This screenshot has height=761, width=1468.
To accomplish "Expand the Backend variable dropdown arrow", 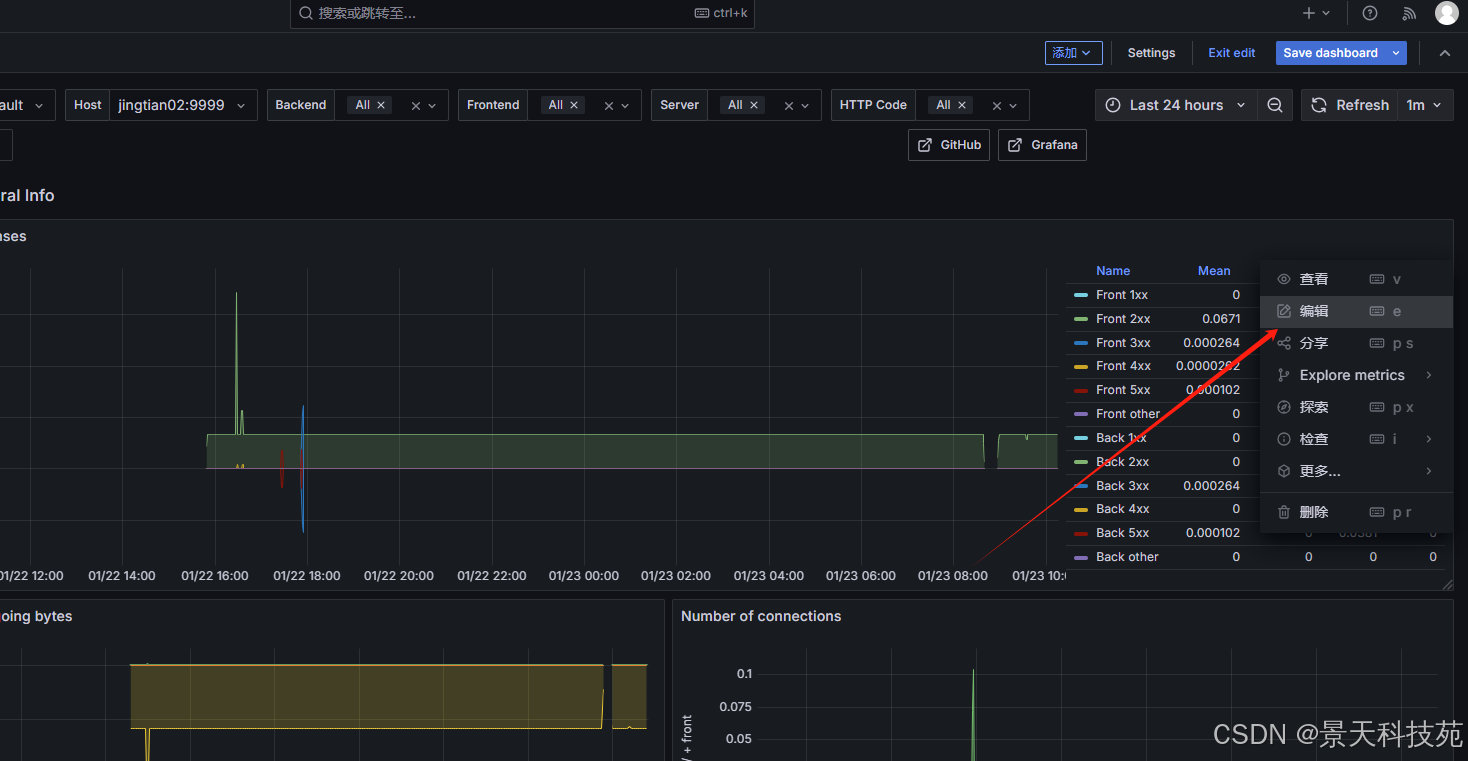I will [433, 105].
